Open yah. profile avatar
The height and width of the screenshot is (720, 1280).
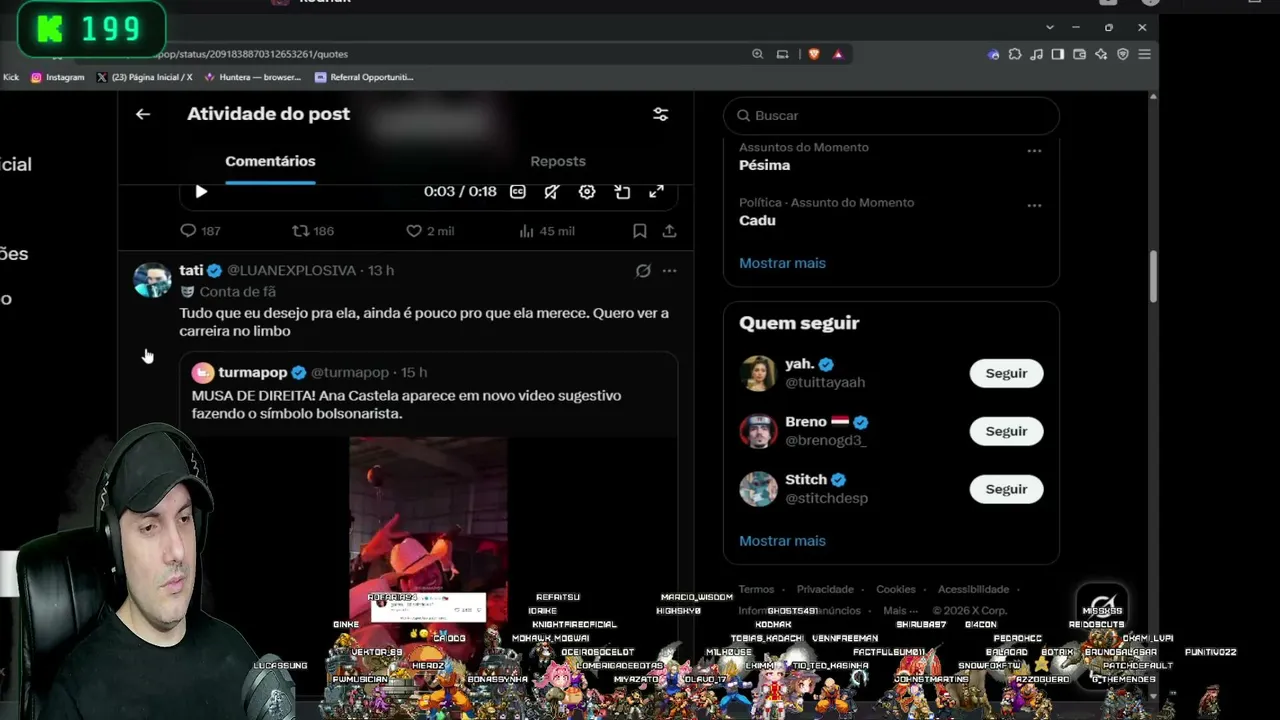758,373
